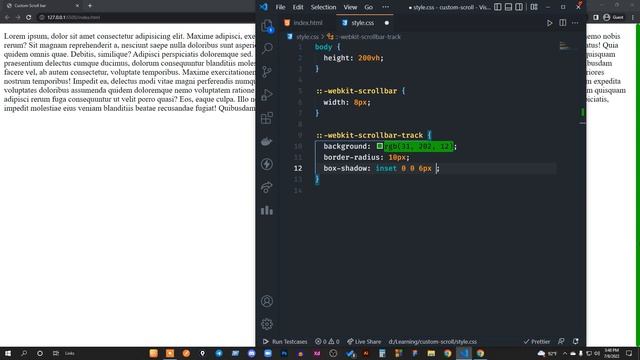Open the Guest profile button in the browser

tap(613, 17)
